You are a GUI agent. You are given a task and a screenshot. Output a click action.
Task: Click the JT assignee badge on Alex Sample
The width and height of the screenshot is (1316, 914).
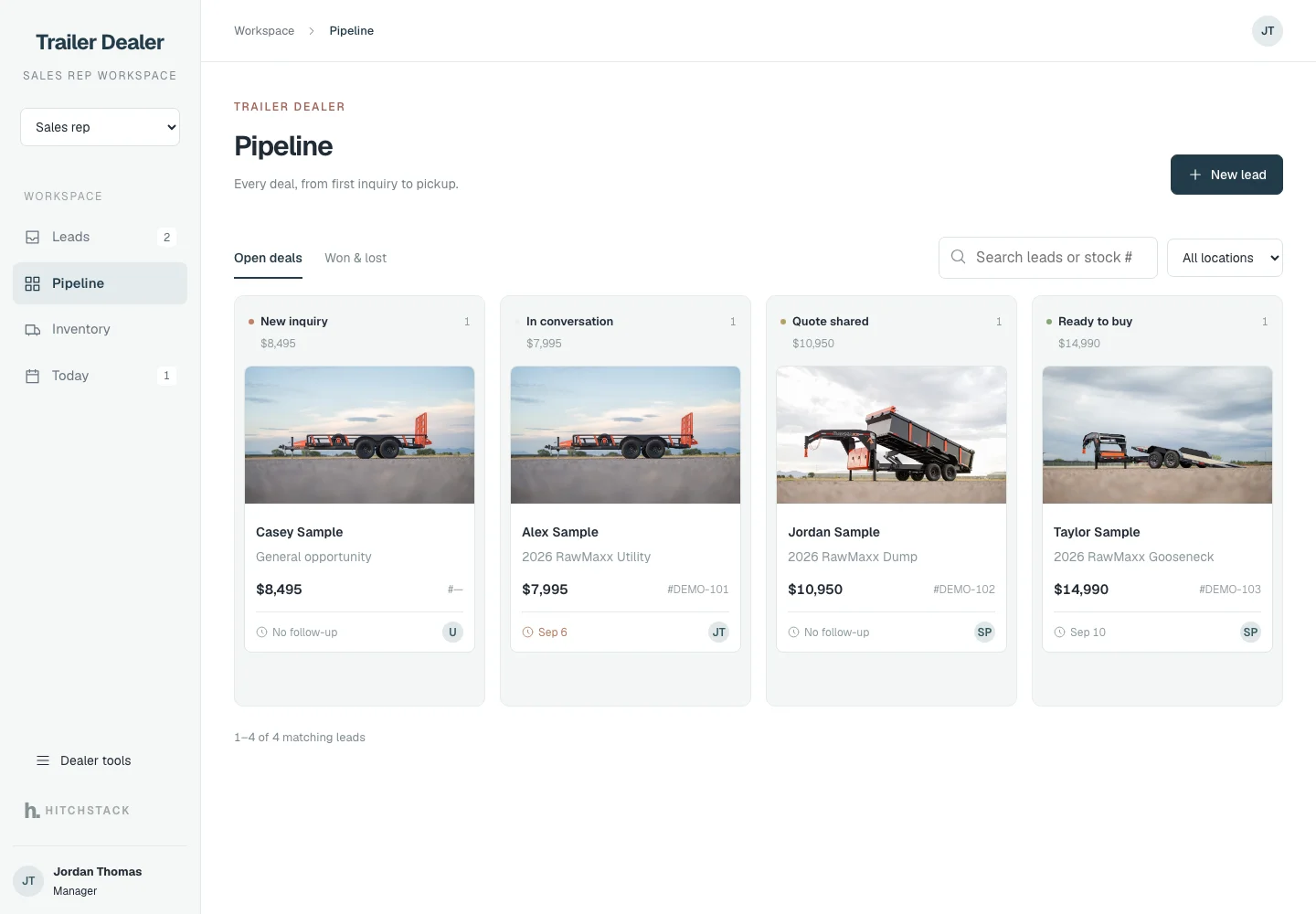click(x=719, y=632)
